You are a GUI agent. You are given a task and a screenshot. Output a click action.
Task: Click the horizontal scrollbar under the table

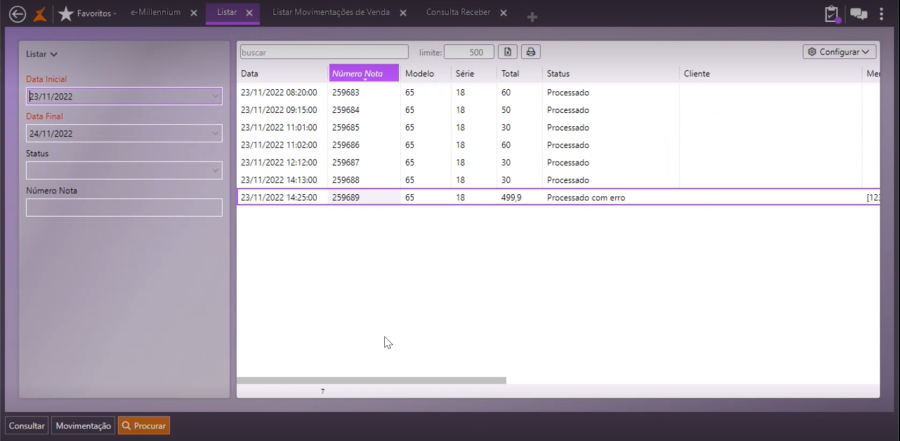372,380
